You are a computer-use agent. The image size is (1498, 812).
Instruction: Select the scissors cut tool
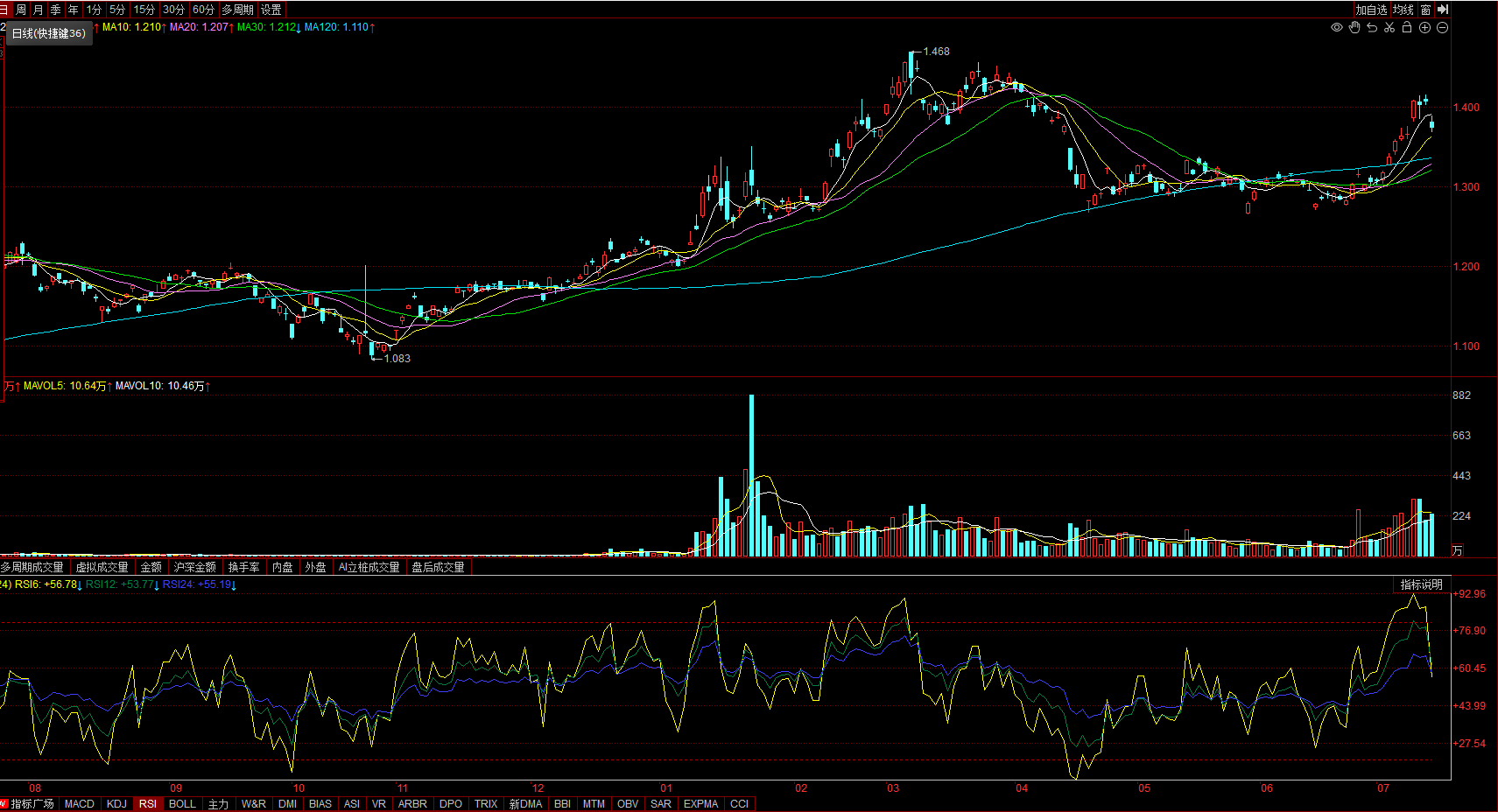point(1389,27)
